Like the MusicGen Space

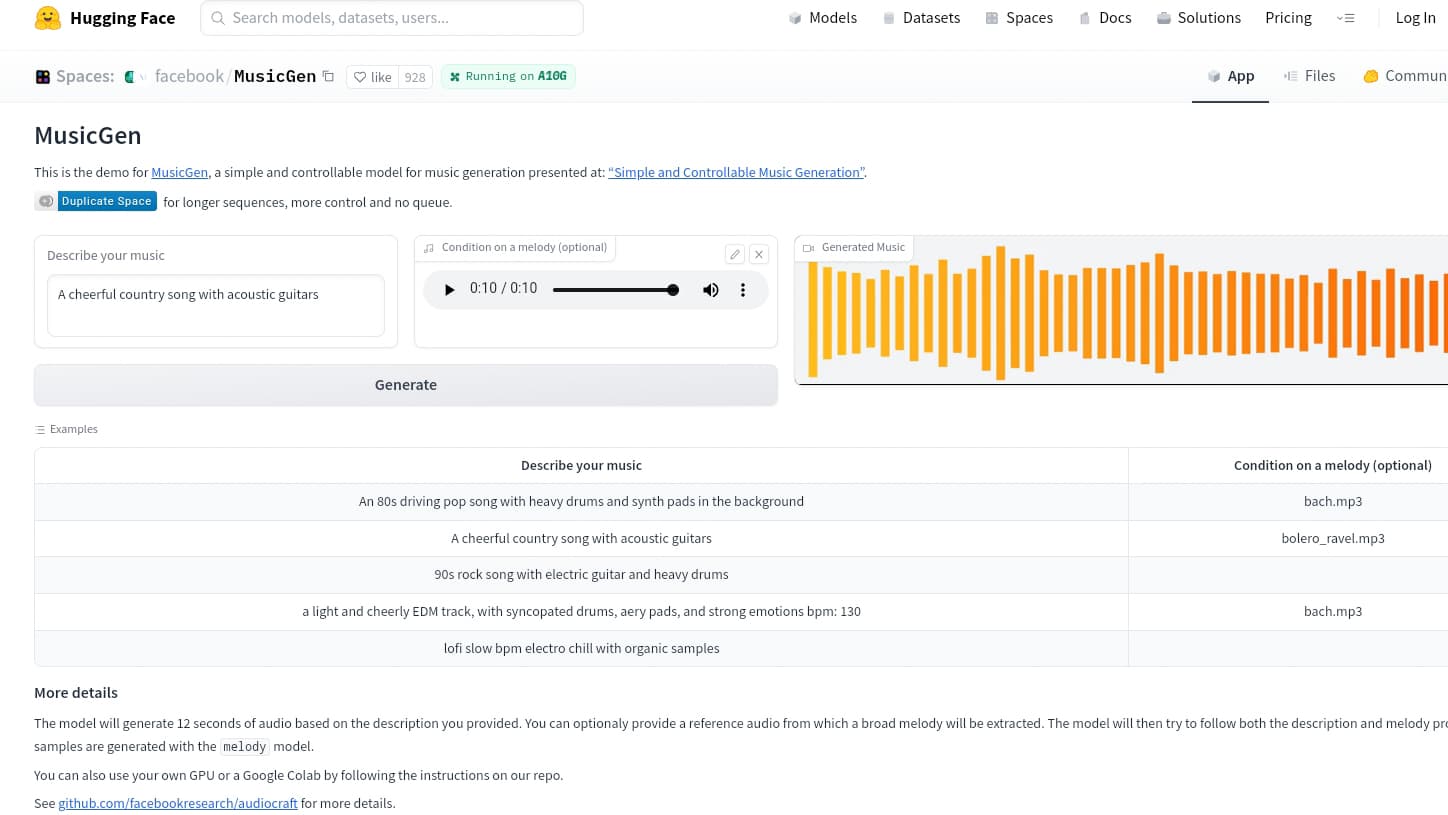[x=372, y=77]
